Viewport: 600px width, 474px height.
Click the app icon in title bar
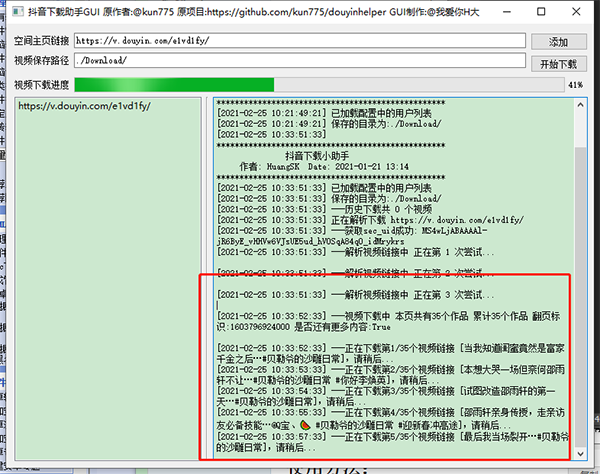(17, 12)
